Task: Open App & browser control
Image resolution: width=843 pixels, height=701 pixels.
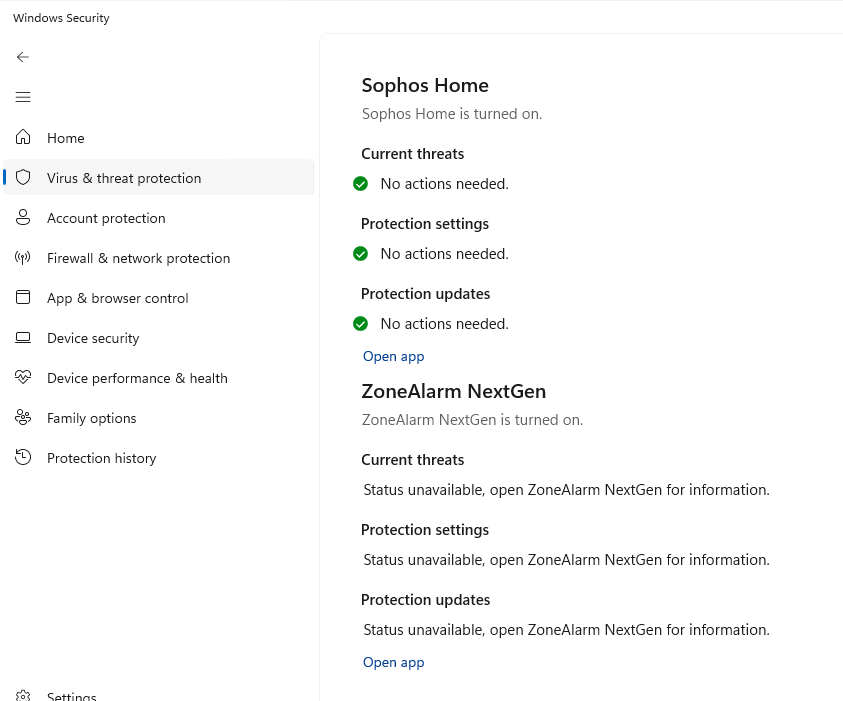Action: pos(159,298)
